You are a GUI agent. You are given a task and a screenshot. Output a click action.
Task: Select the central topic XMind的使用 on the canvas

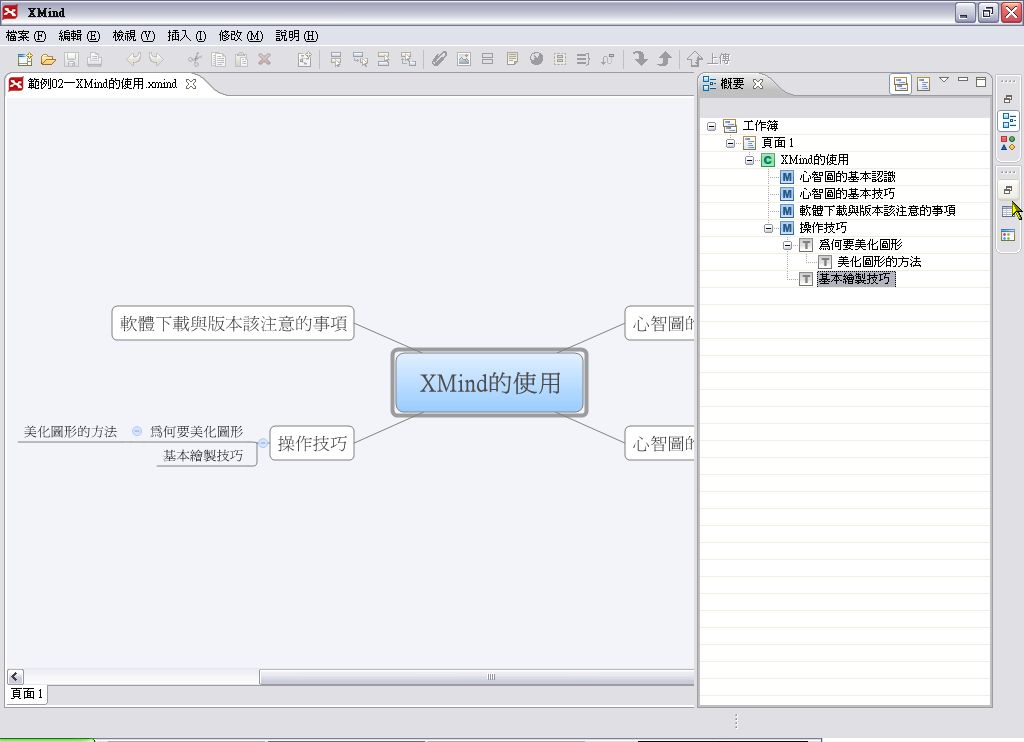pyautogui.click(x=490, y=383)
